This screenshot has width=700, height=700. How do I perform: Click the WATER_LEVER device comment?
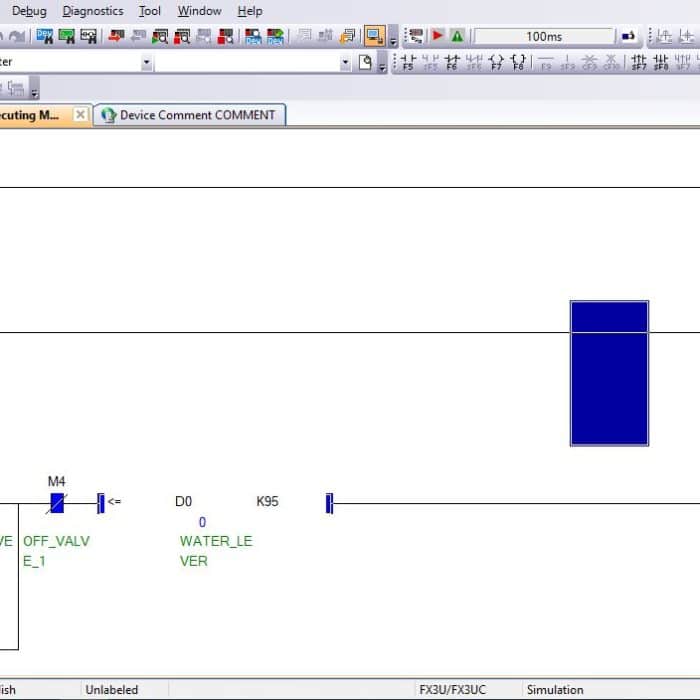(216, 551)
